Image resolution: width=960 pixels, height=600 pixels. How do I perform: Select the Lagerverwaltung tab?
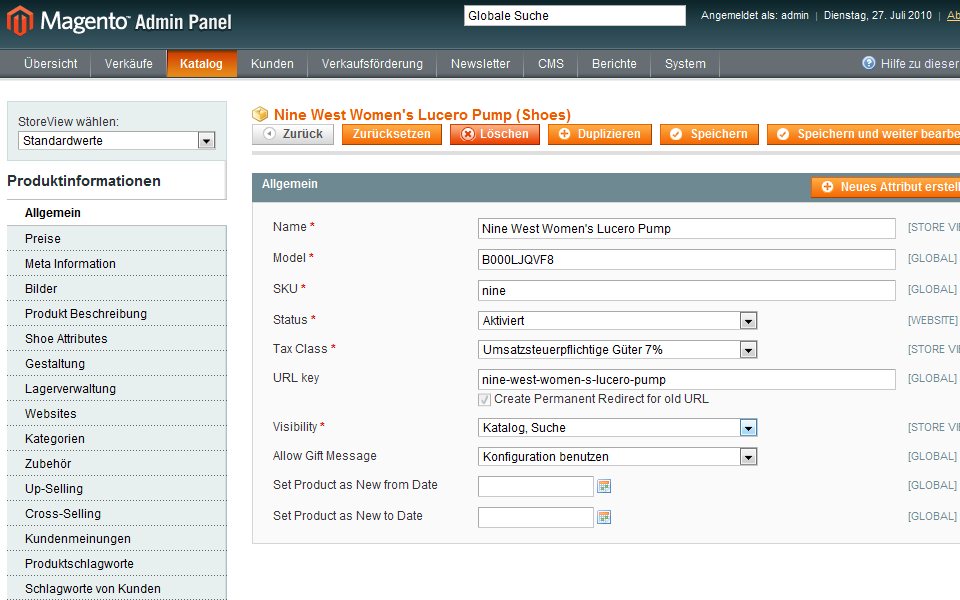pyautogui.click(x=116, y=389)
